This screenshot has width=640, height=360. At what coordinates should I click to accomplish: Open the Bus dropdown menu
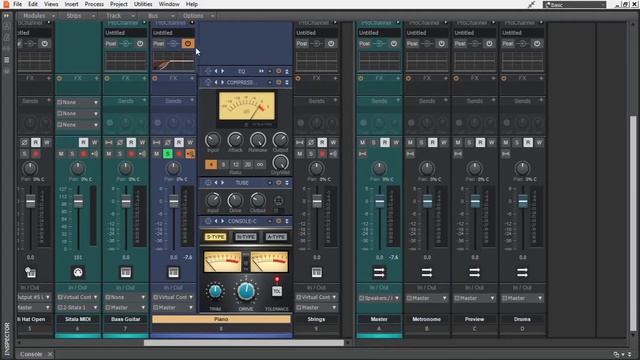[x=160, y=16]
